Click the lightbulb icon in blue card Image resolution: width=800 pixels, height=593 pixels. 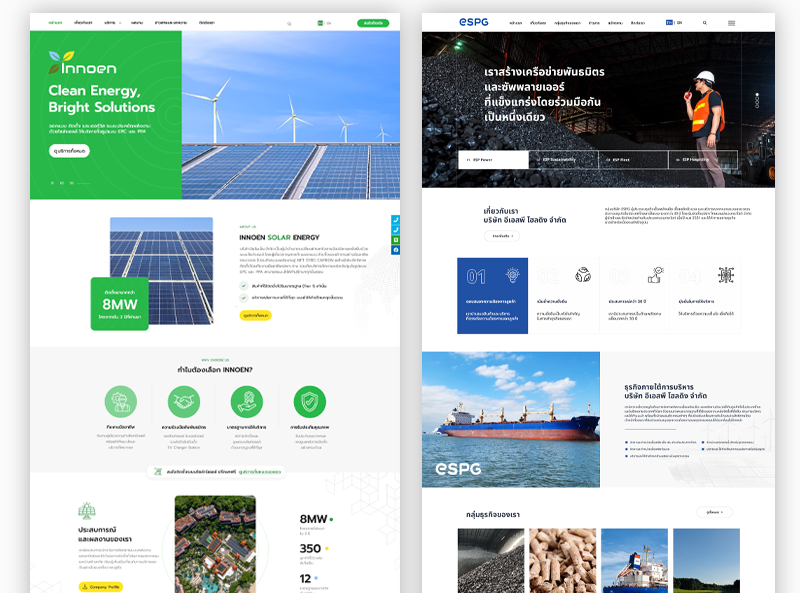tap(512, 275)
